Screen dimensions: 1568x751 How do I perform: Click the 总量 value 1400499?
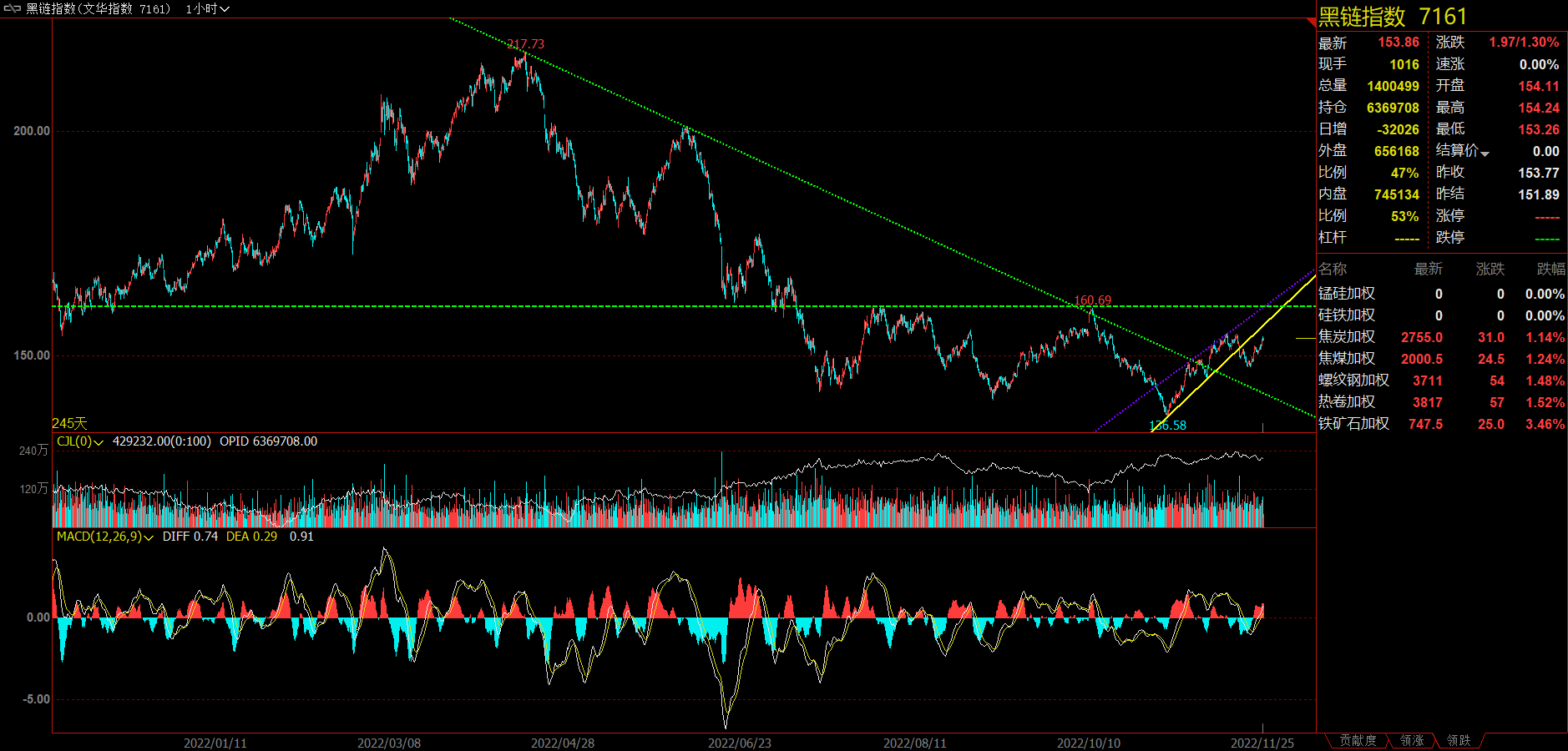[1393, 86]
